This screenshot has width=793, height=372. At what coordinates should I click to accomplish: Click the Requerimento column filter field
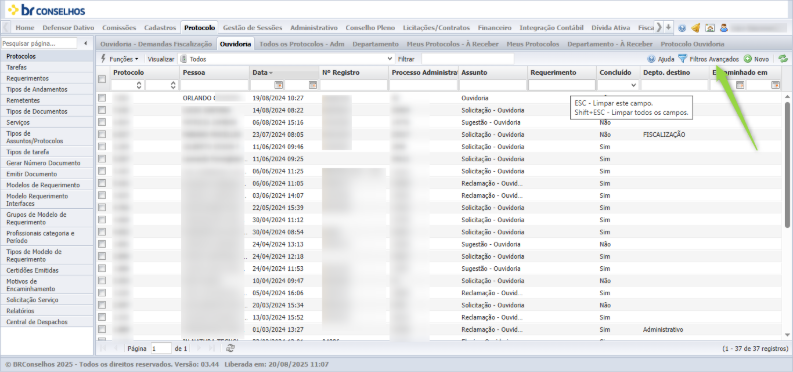562,85
